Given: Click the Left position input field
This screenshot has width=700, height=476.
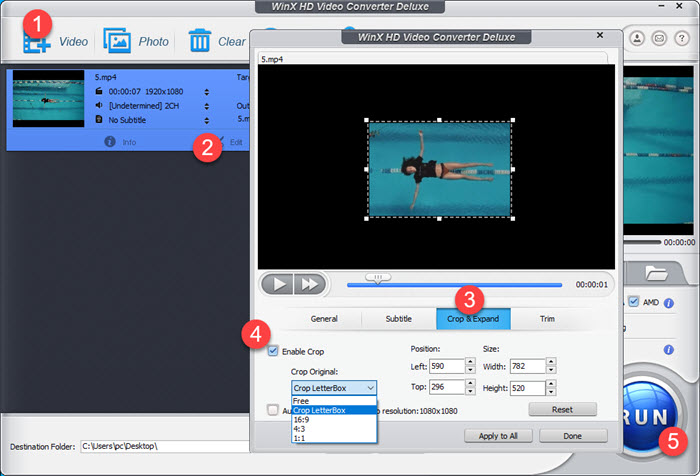Looking at the screenshot, I should [447, 366].
